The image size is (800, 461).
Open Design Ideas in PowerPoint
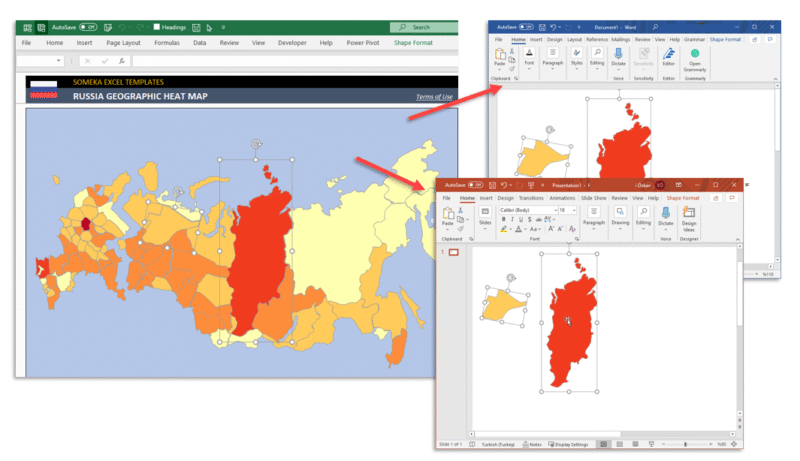689,219
